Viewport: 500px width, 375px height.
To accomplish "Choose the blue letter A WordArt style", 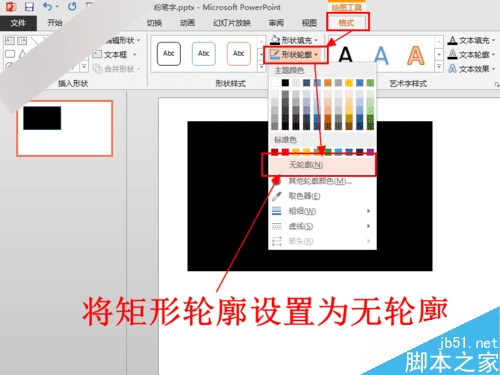I will coord(381,55).
